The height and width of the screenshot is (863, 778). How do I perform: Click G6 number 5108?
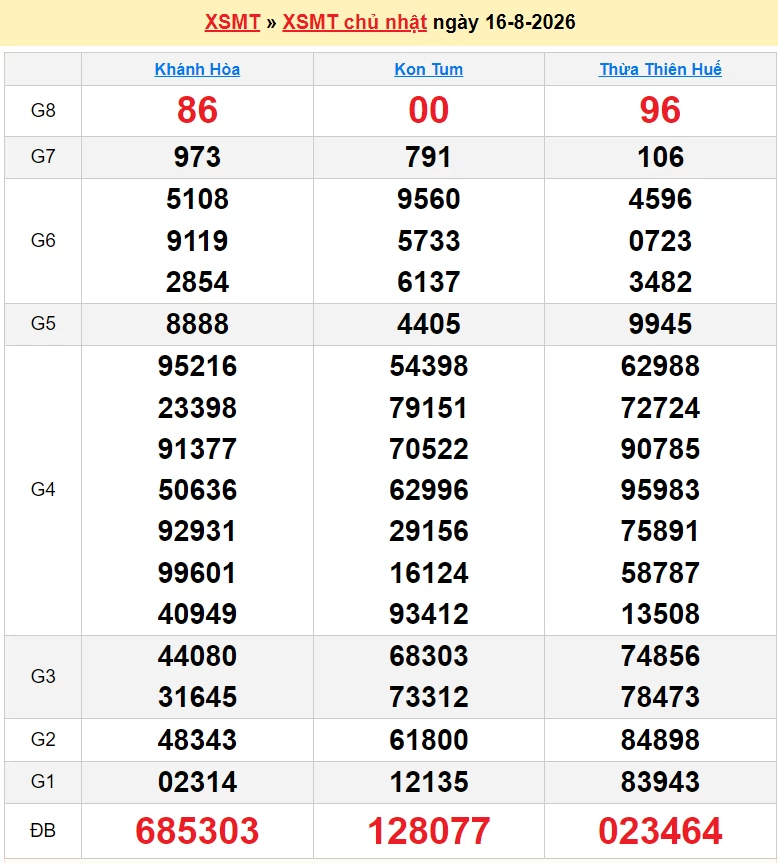coord(198,199)
